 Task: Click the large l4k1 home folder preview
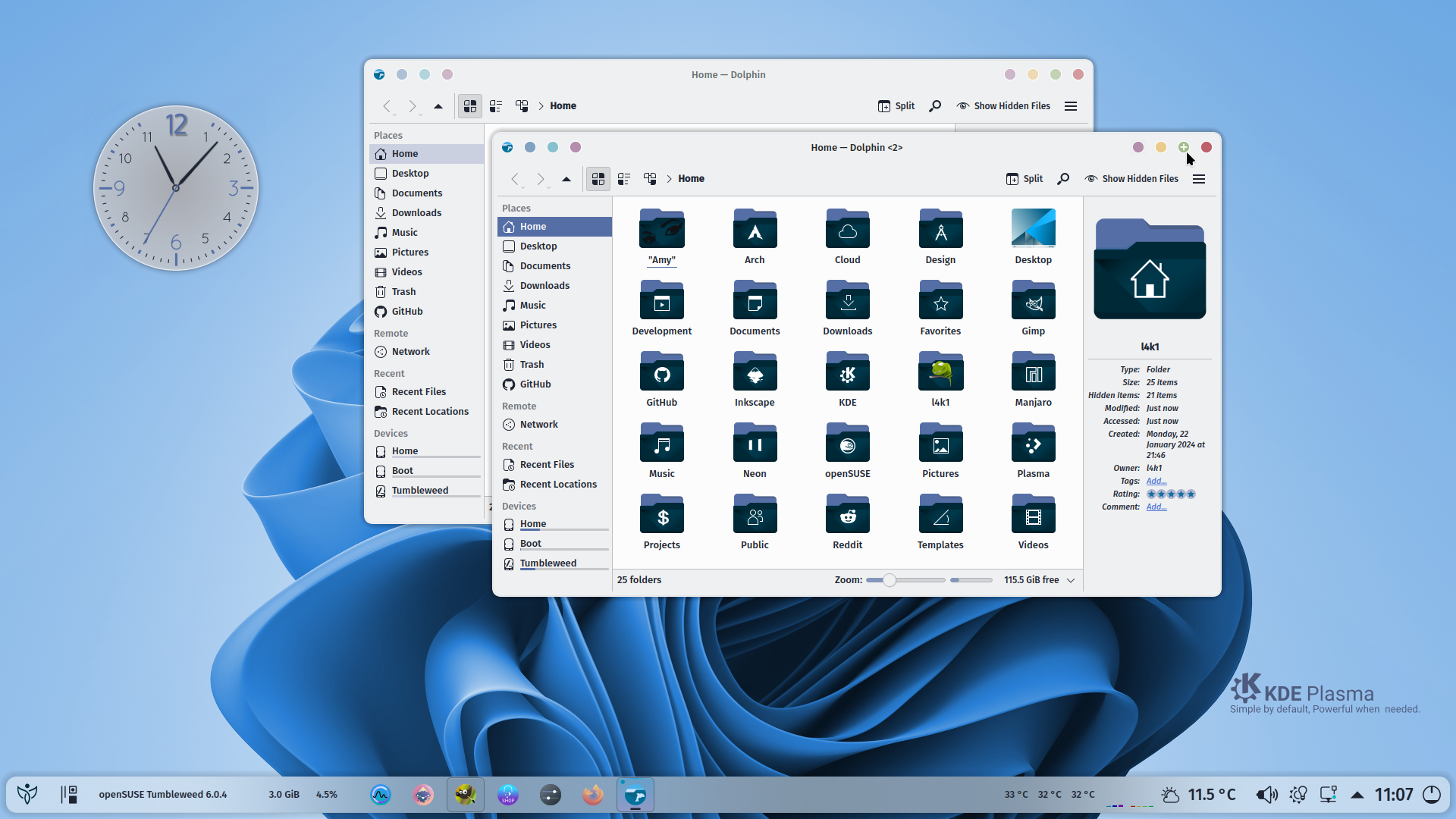[x=1150, y=268]
